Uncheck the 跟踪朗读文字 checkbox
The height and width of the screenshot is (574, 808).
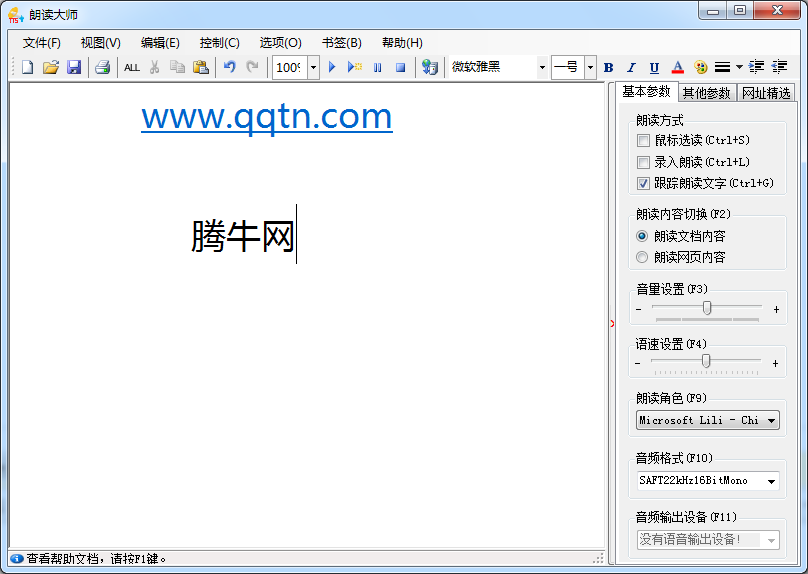(x=643, y=183)
